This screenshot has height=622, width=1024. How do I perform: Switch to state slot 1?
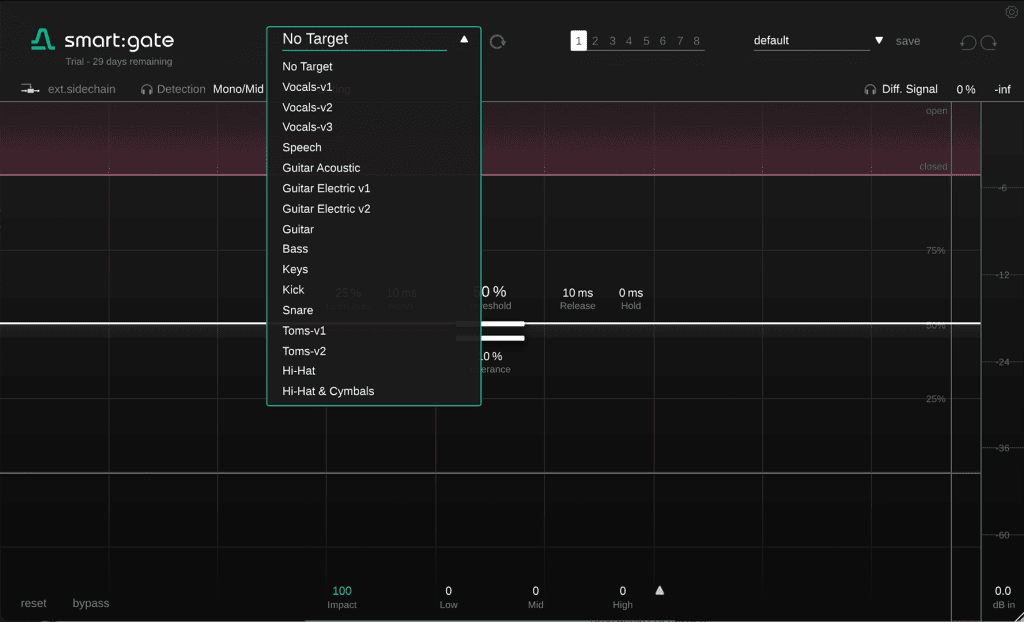578,41
